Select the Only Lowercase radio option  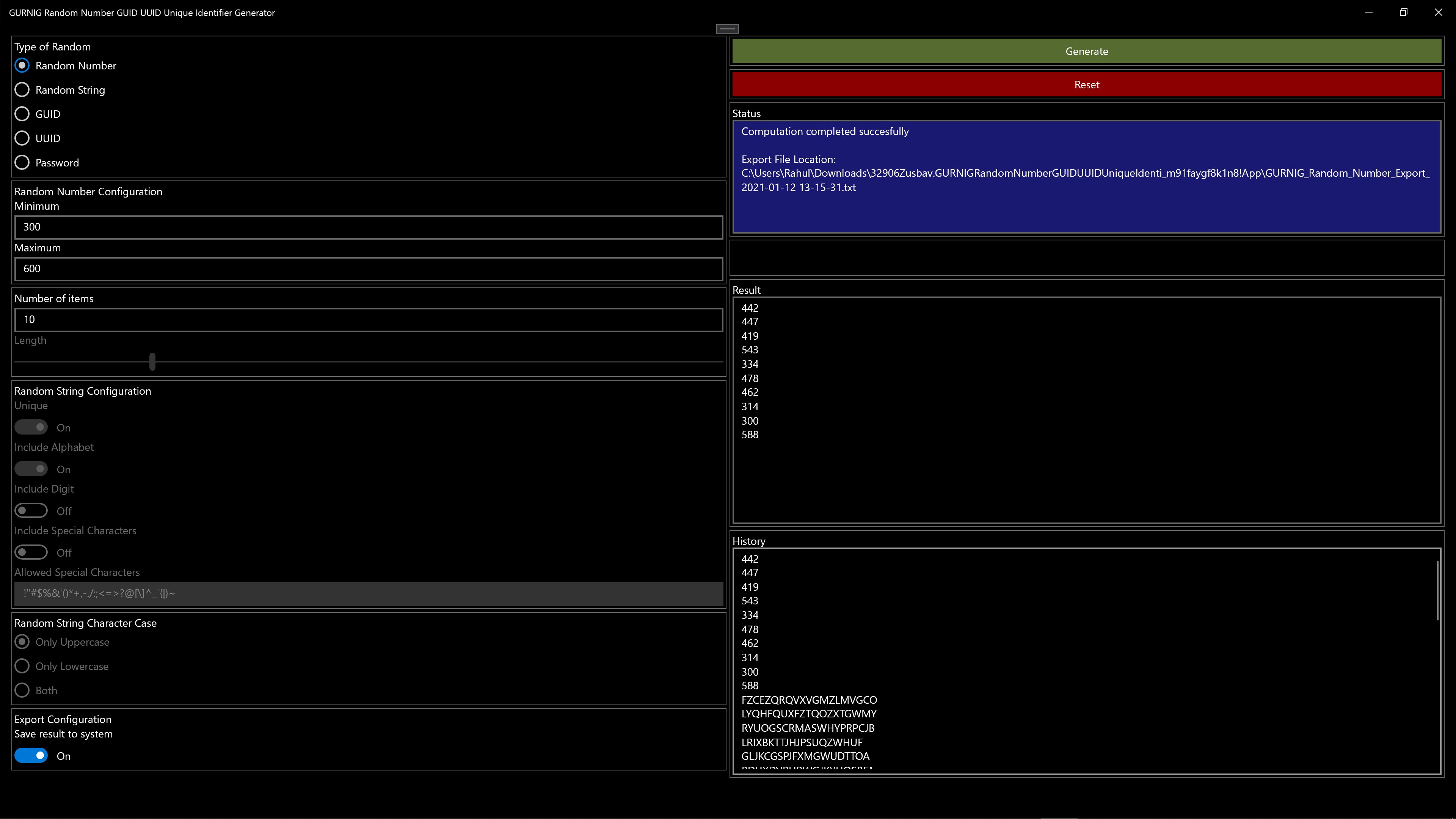[22, 667]
